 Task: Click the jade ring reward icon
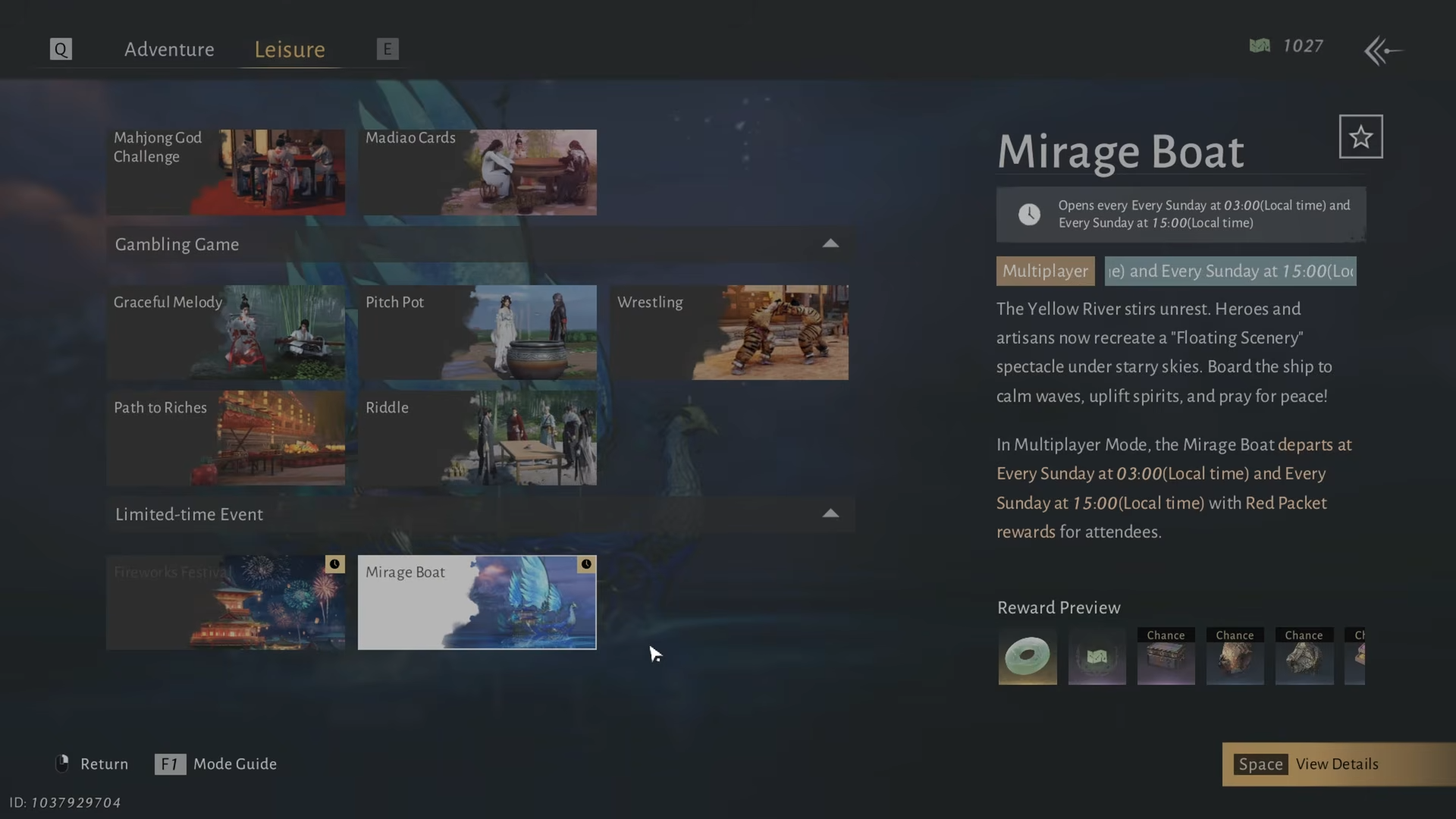1028,656
